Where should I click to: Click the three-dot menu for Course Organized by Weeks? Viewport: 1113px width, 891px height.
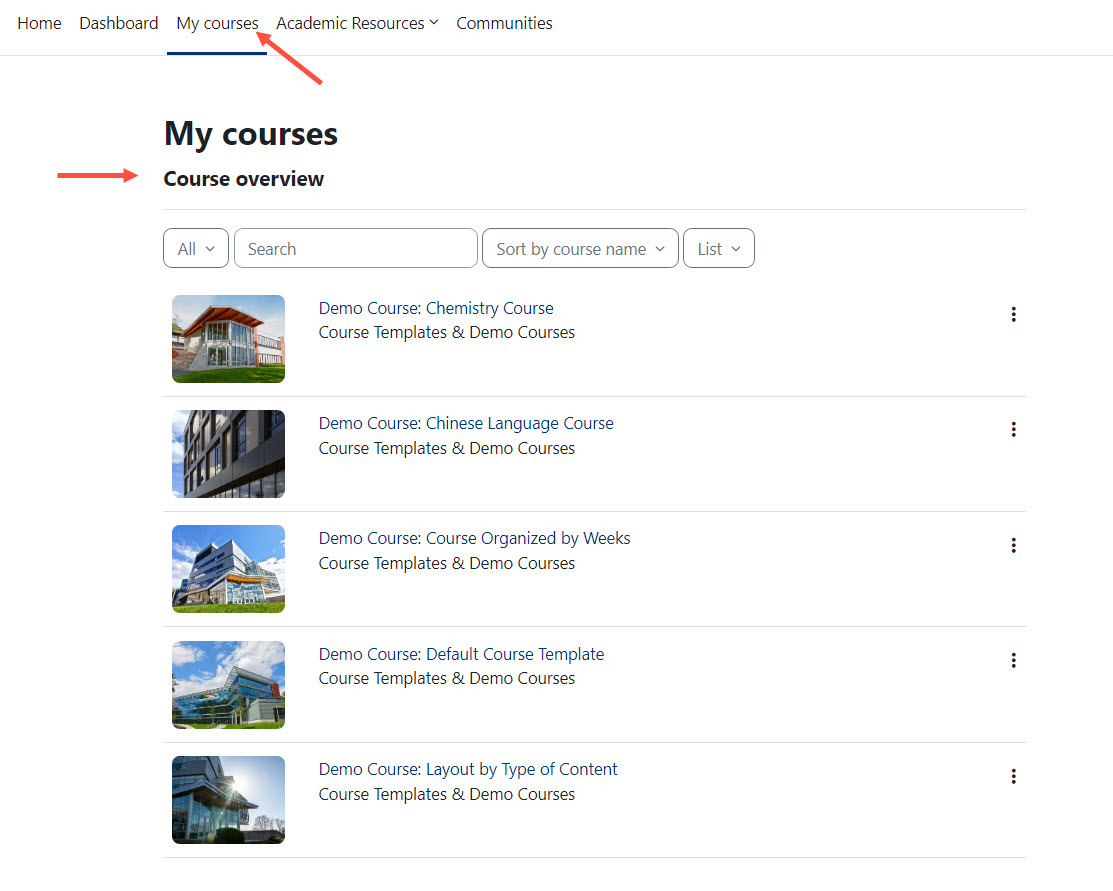coord(1013,545)
